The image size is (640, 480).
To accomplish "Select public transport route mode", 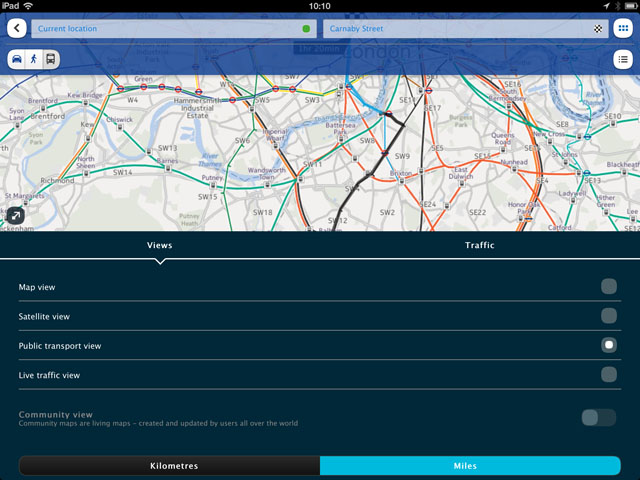I will click(x=51, y=59).
